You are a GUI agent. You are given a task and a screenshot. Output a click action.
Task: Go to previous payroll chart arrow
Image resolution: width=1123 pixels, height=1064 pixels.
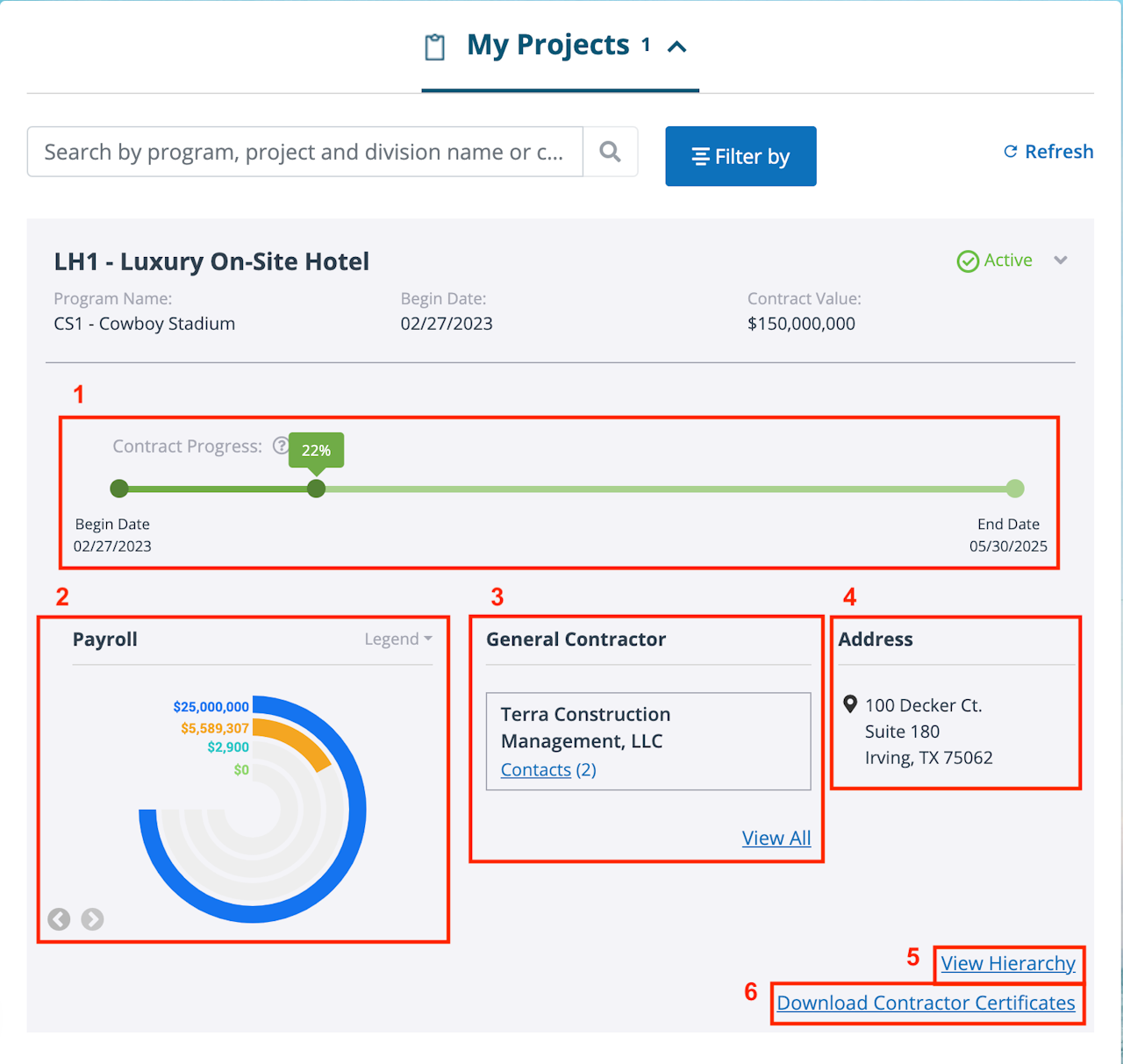point(59,918)
